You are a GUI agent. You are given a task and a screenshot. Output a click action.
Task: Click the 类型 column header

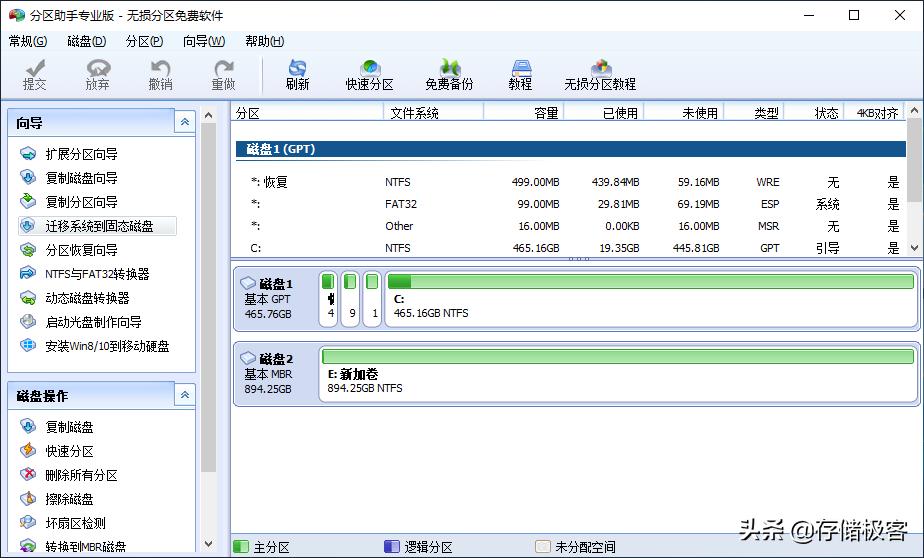click(x=754, y=113)
